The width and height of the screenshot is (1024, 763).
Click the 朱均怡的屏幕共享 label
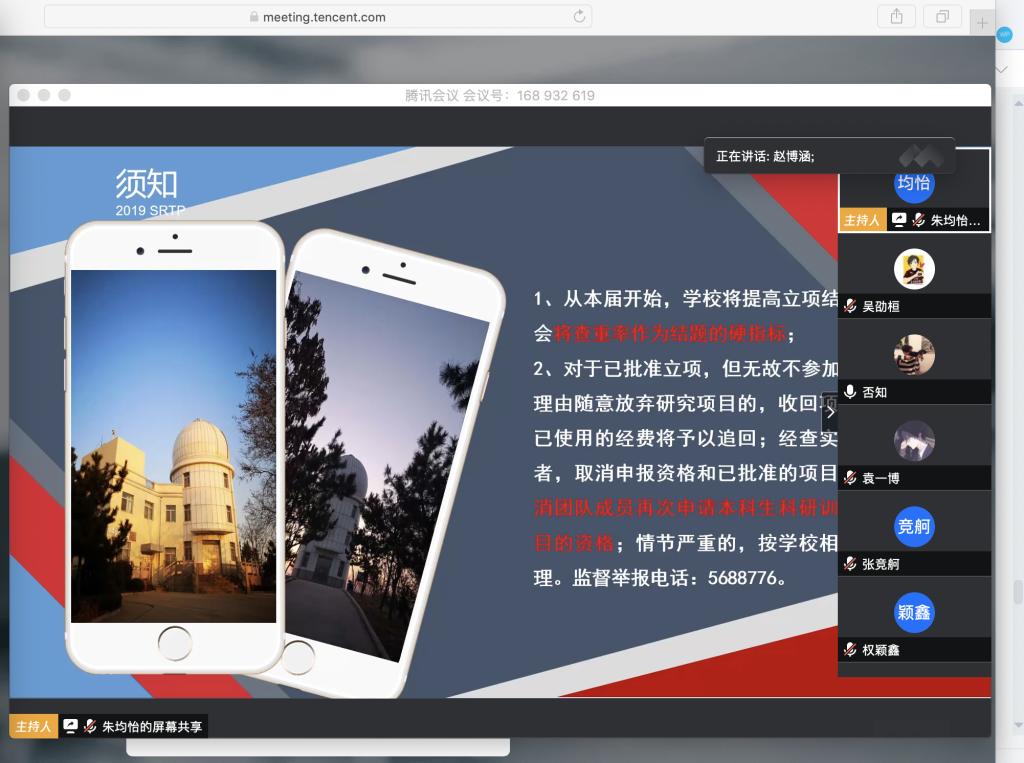[151, 727]
